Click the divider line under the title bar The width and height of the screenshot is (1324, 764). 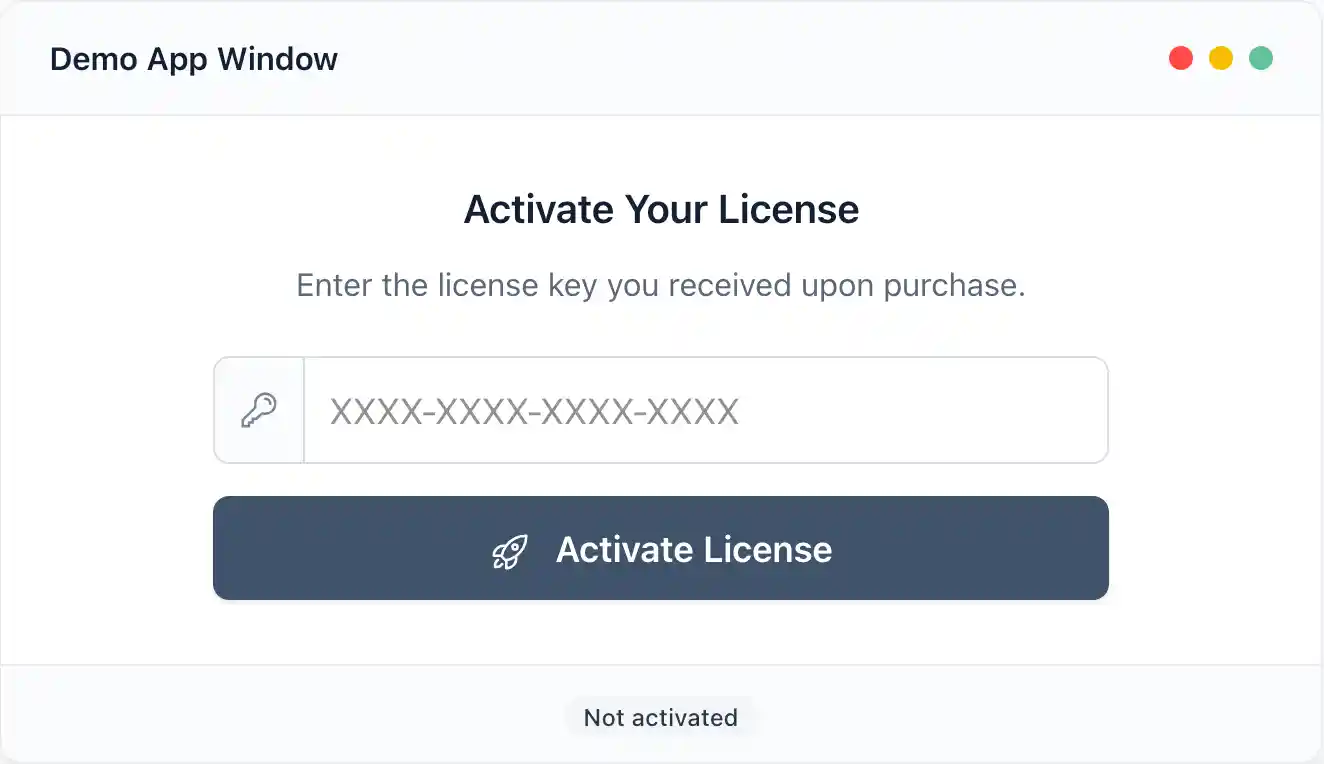point(660,115)
